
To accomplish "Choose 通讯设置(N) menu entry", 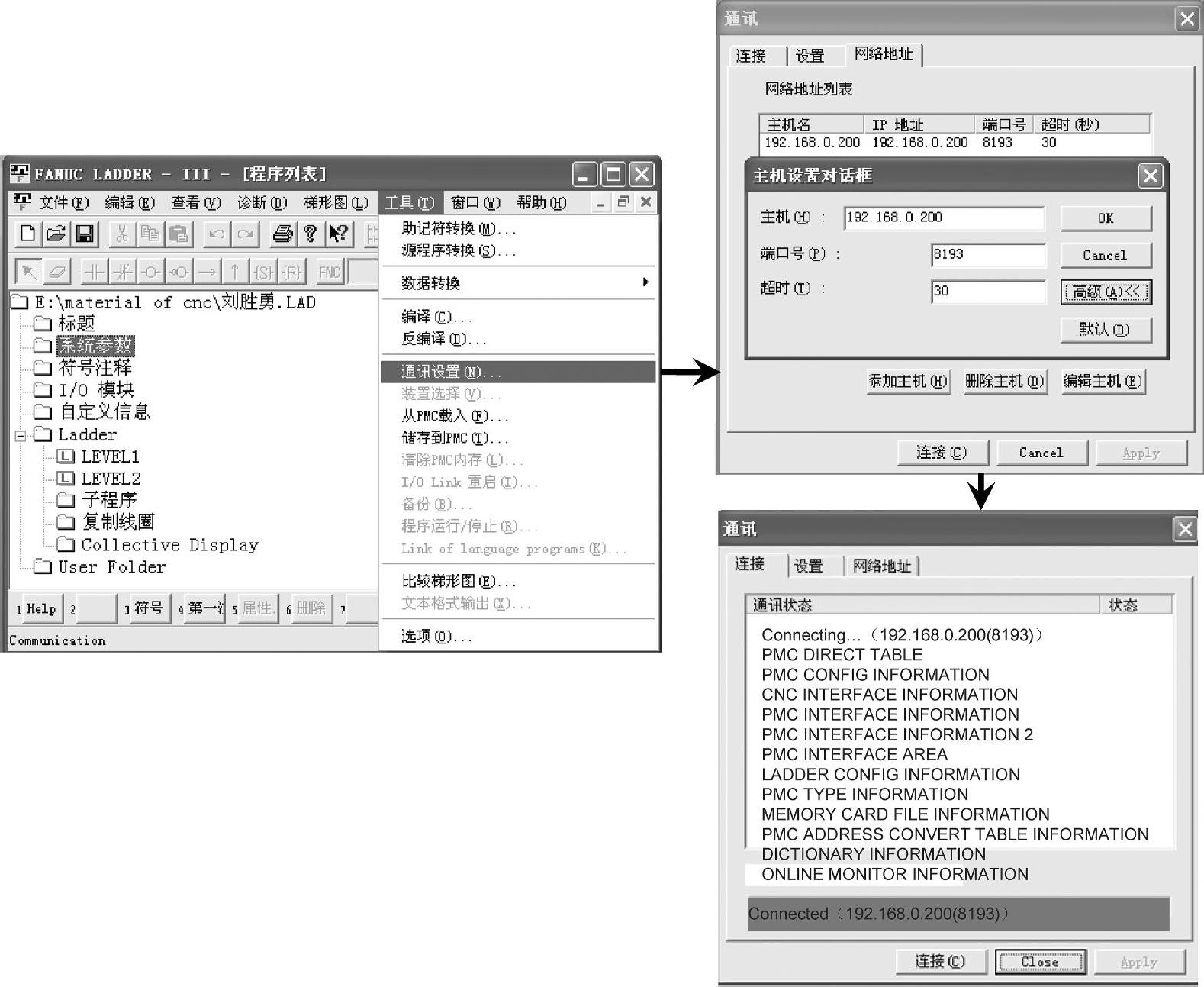I will [x=518, y=372].
